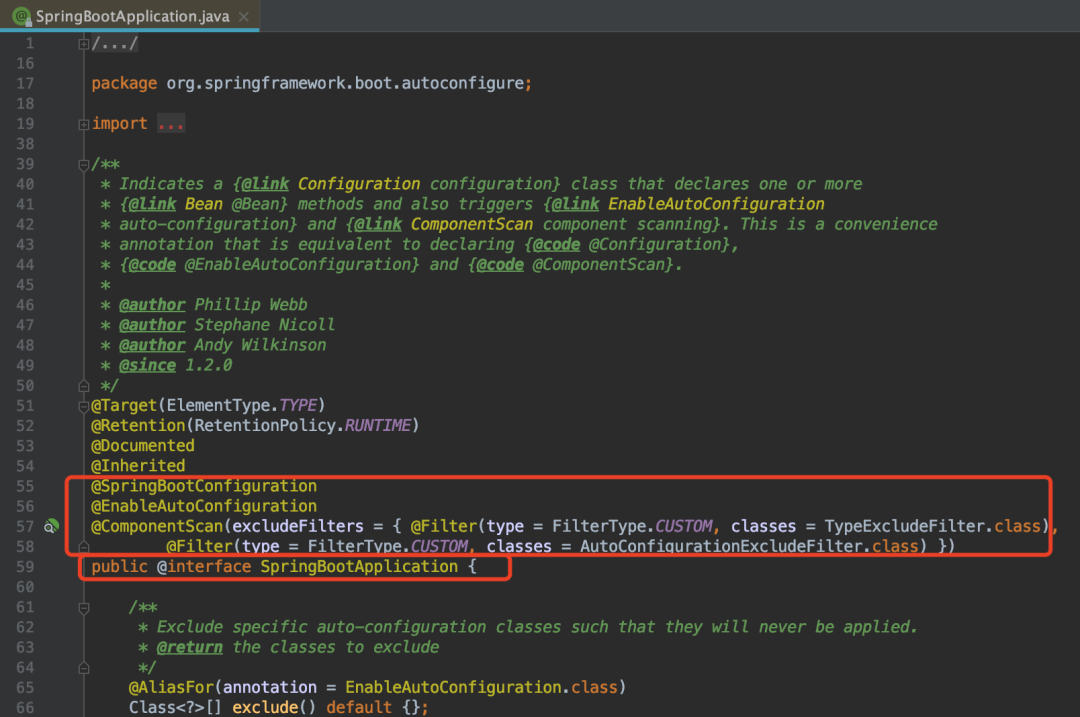This screenshot has height=717, width=1080.
Task: Click the gutter navigation icon on line 57
Action: click(51, 526)
